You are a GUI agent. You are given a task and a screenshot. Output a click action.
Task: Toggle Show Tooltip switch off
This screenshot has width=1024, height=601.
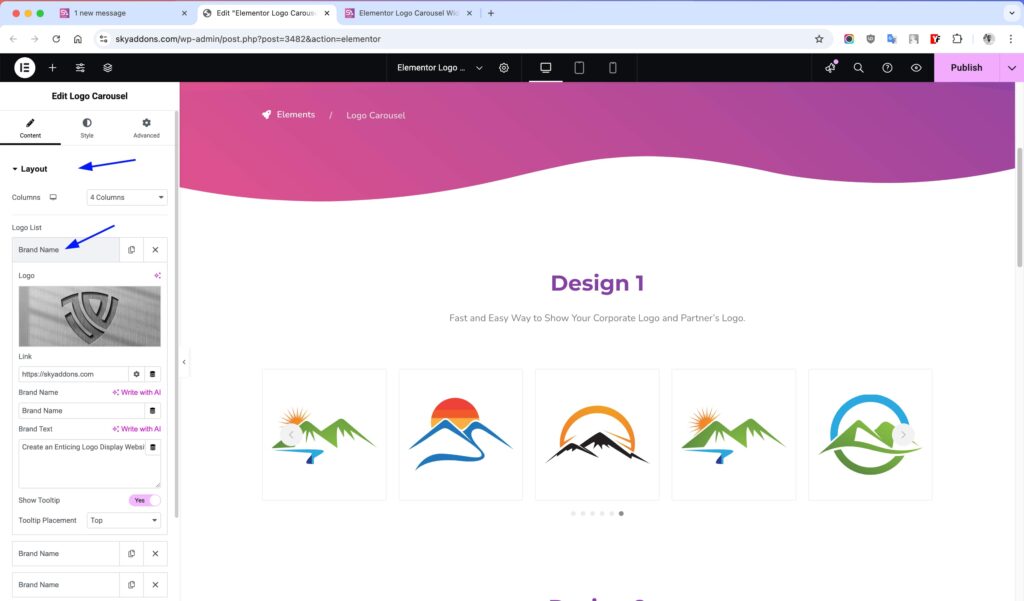(x=144, y=500)
